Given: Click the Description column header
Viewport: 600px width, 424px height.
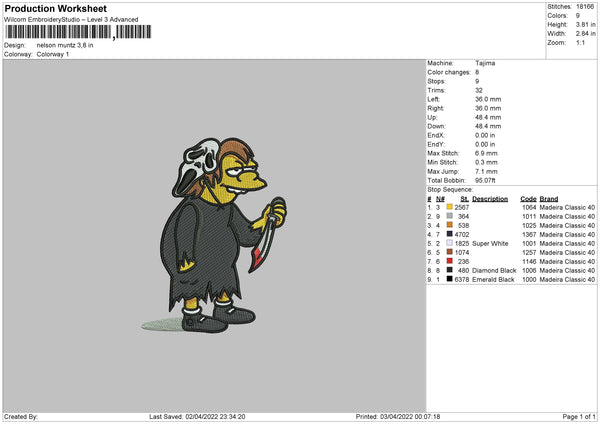Looking at the screenshot, I should [x=490, y=199].
